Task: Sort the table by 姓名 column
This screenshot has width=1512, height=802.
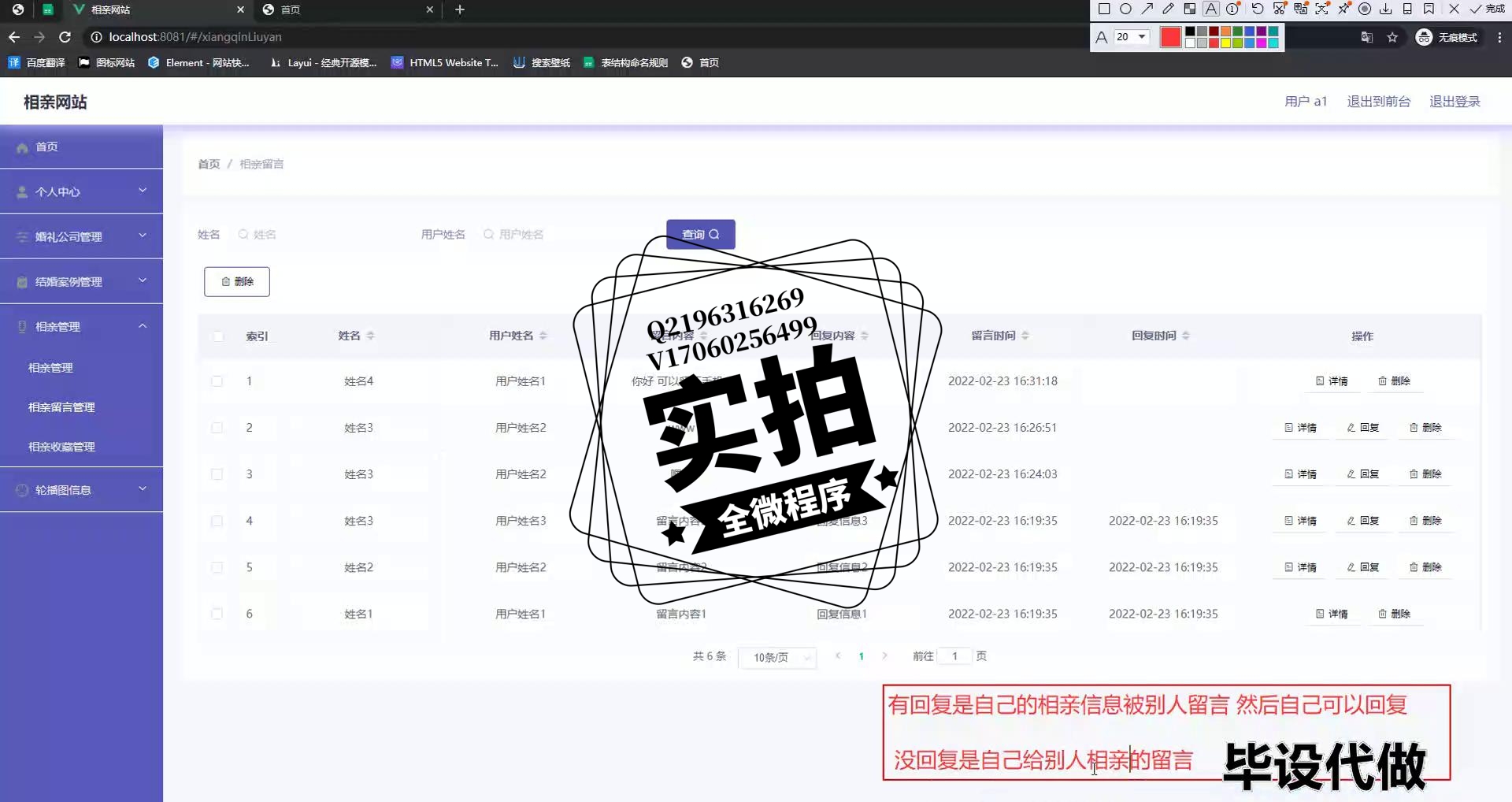Action: click(370, 336)
